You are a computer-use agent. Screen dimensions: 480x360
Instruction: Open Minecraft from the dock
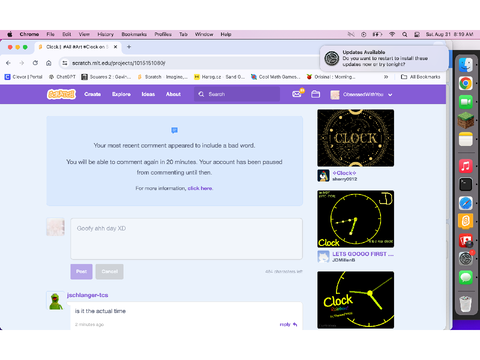pyautogui.click(x=466, y=120)
